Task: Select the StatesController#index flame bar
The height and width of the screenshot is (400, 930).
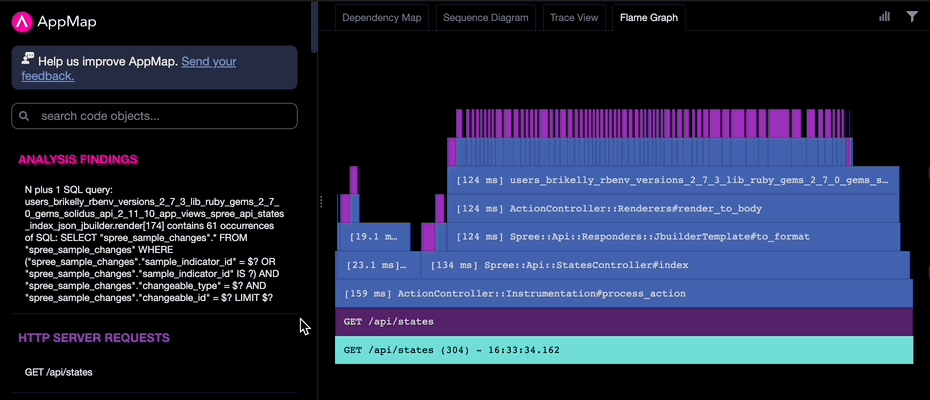Action: (x=665, y=265)
